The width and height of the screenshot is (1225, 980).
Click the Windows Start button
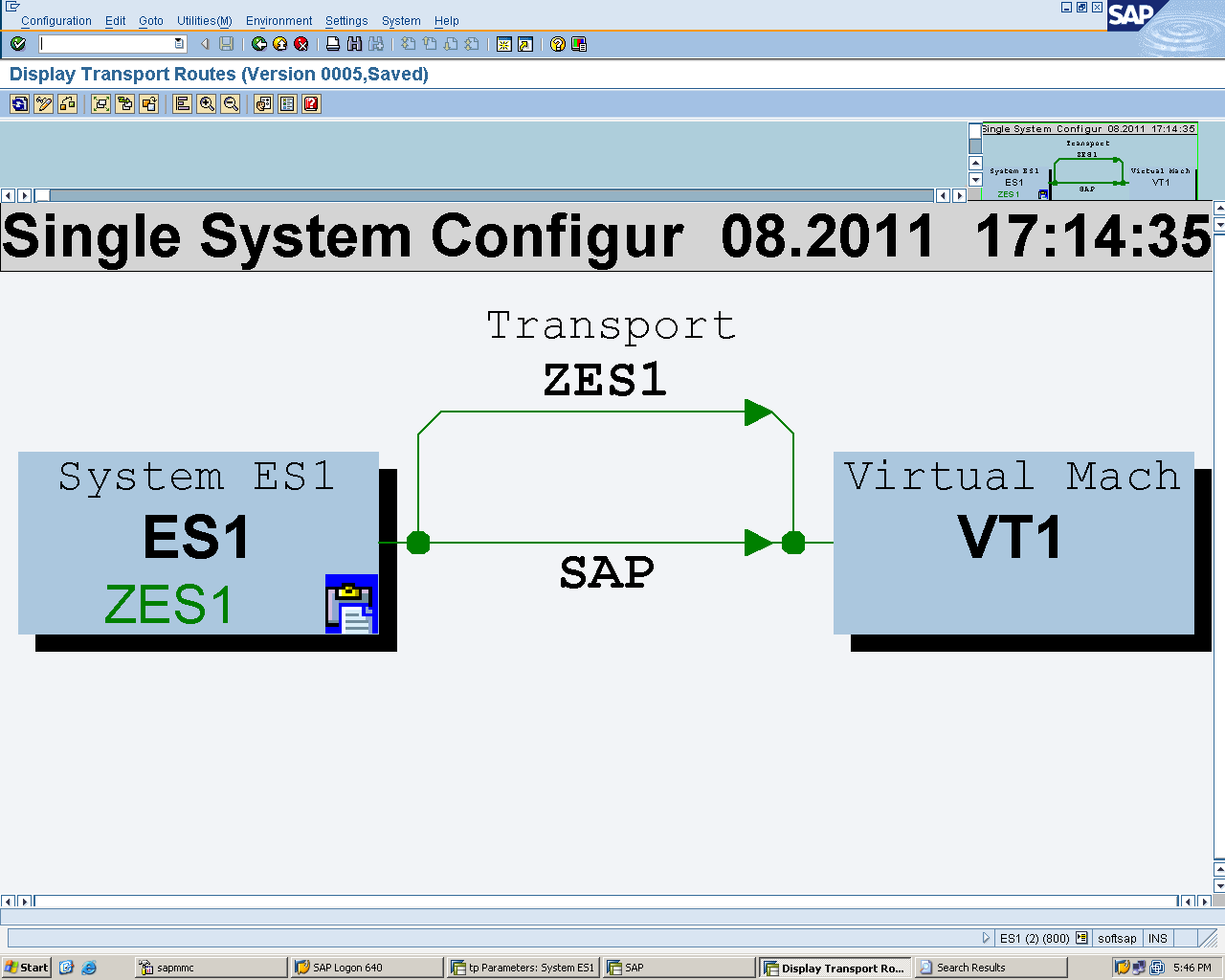[x=27, y=968]
